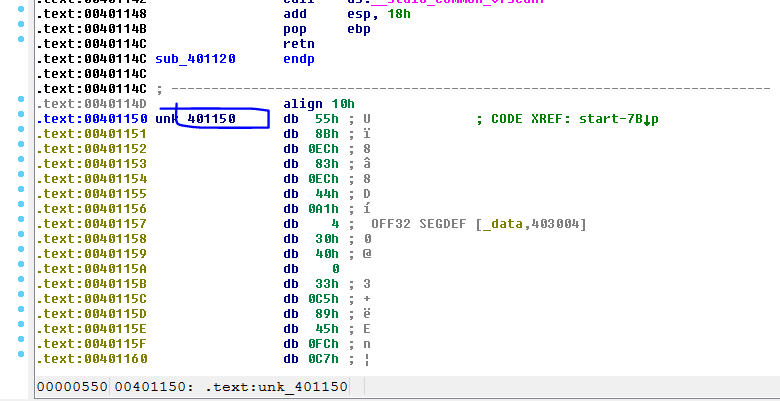Click the db 0FCh value at 0040115F
The image size is (780, 401).
320,344
